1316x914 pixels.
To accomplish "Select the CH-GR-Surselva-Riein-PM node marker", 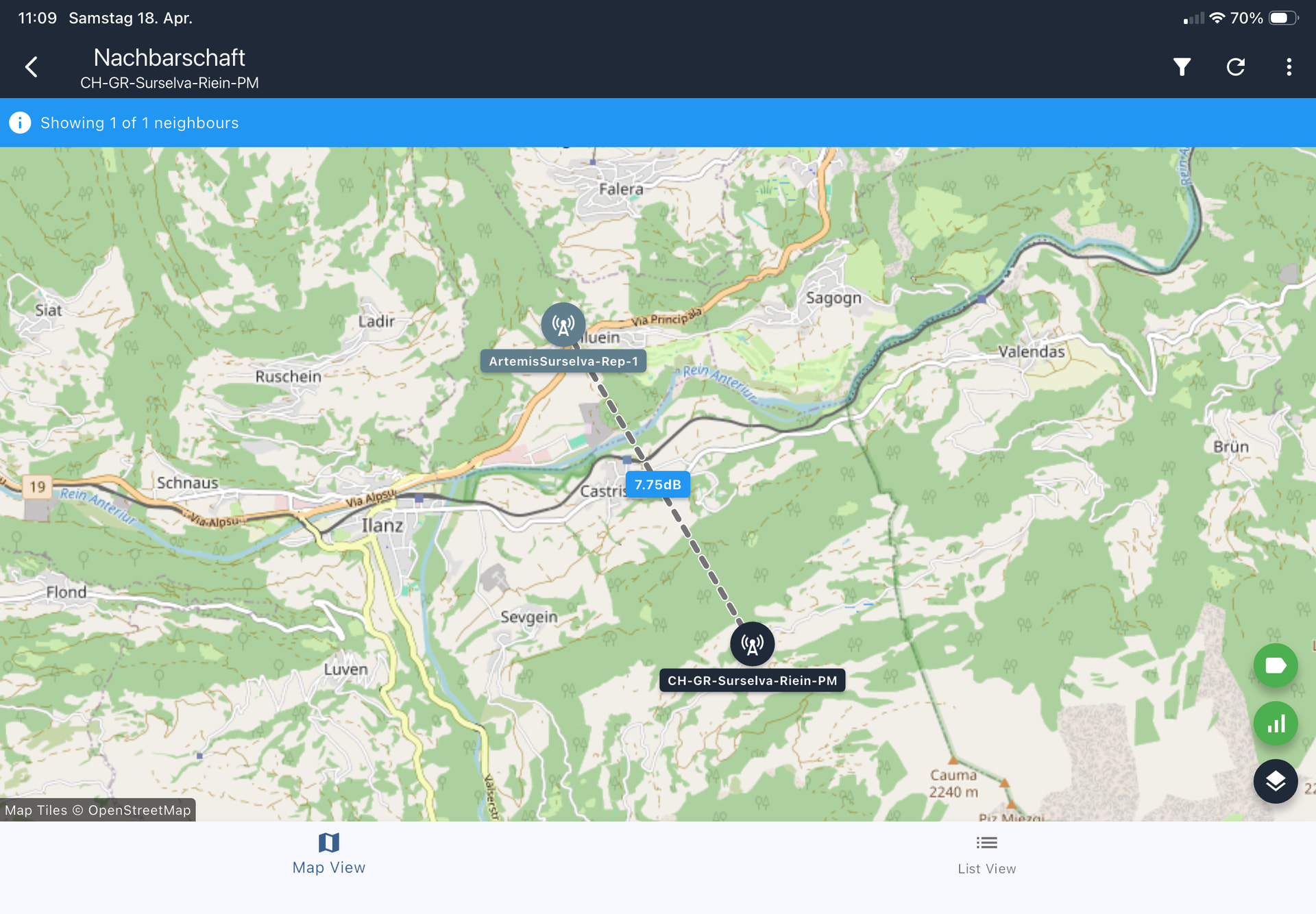I will [x=752, y=644].
